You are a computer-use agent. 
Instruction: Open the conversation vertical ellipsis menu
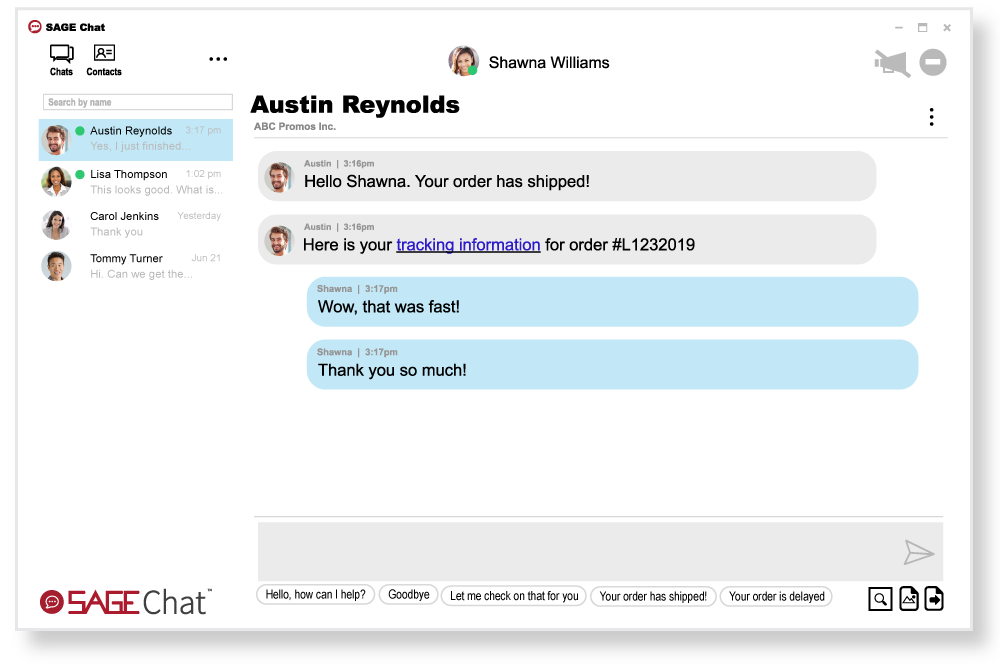pos(931,117)
